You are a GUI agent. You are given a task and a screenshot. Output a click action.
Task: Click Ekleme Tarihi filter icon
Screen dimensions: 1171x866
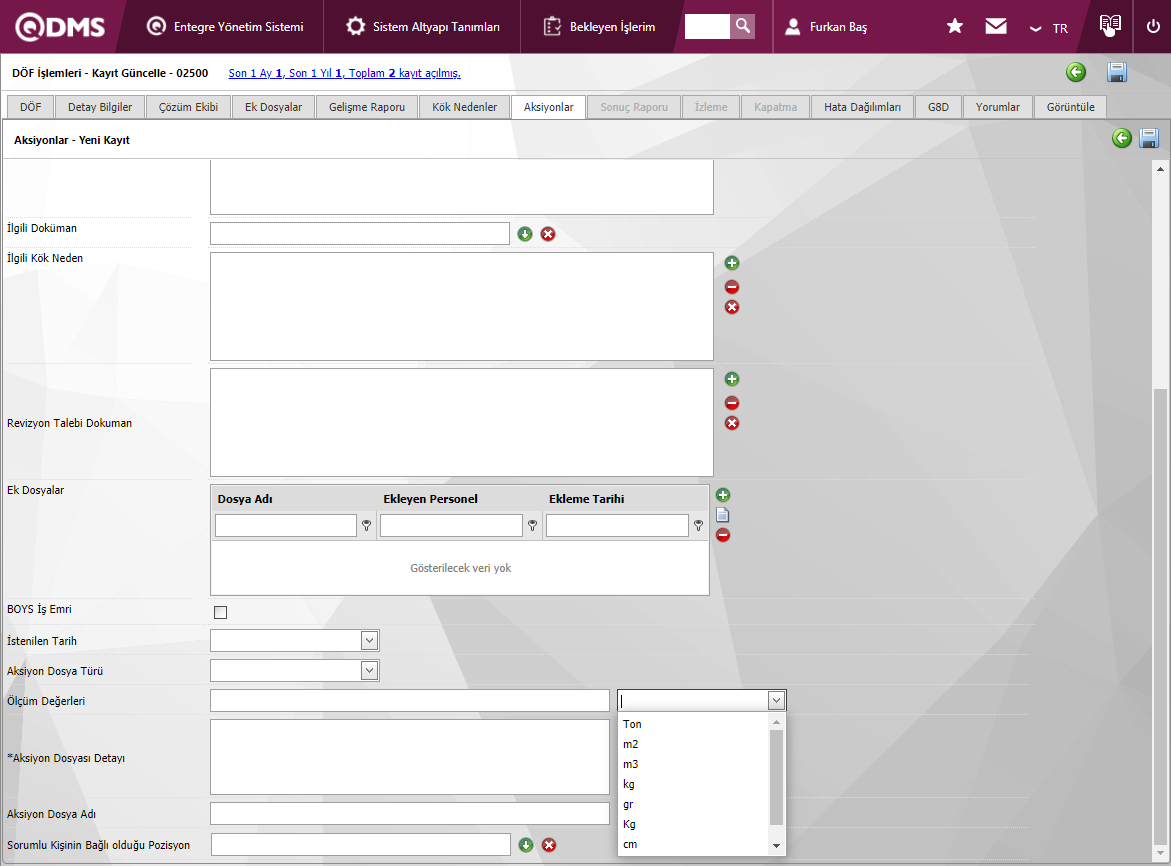point(698,526)
